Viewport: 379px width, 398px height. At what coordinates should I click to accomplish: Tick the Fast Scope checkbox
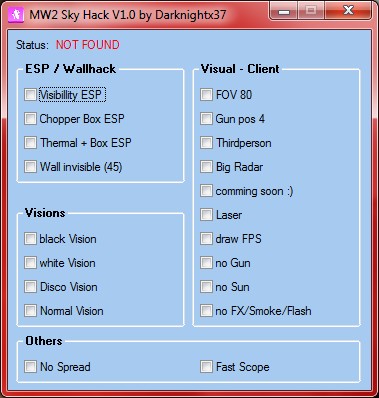point(206,367)
